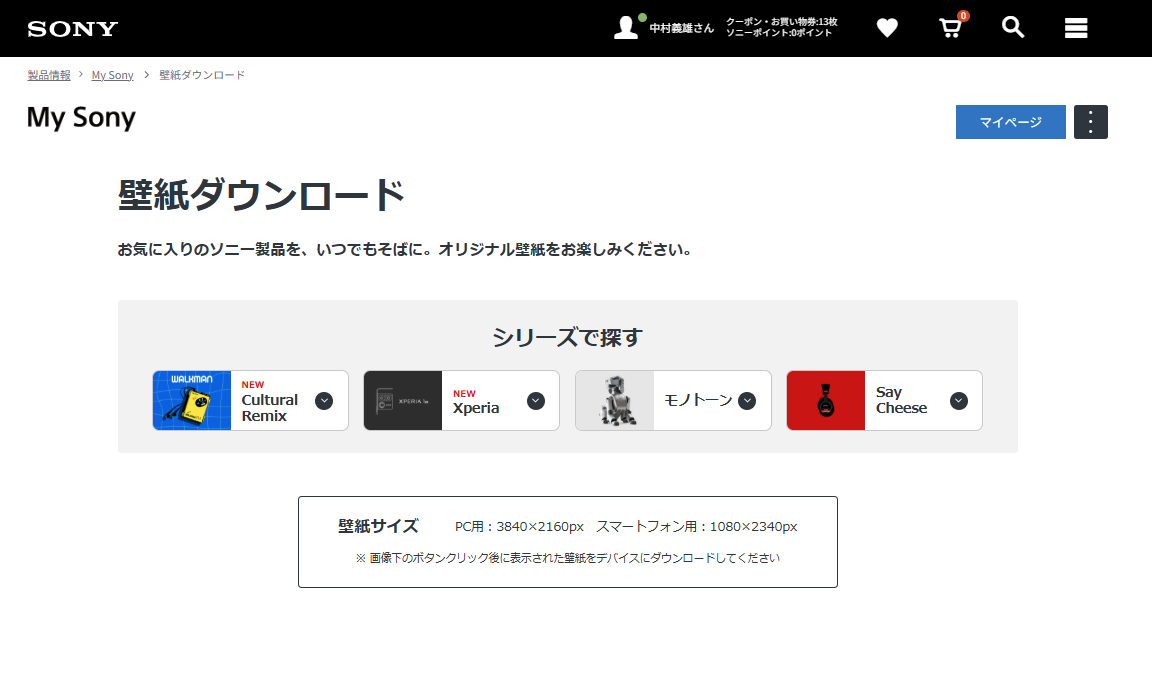1152x673 pixels.
Task: Open the three-dot more options button
Action: [x=1090, y=122]
